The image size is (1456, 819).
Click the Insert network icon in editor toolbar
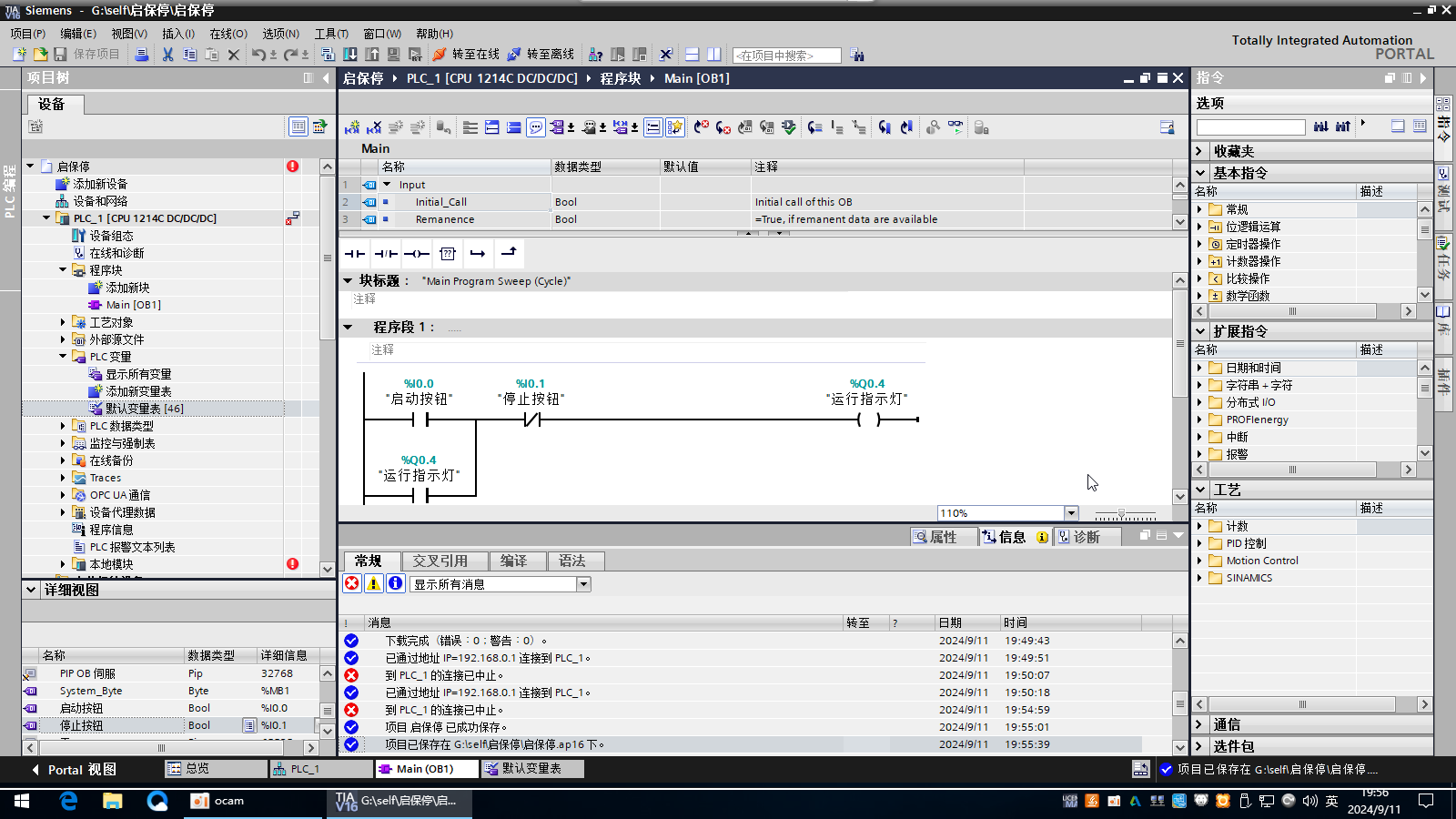coord(352,127)
